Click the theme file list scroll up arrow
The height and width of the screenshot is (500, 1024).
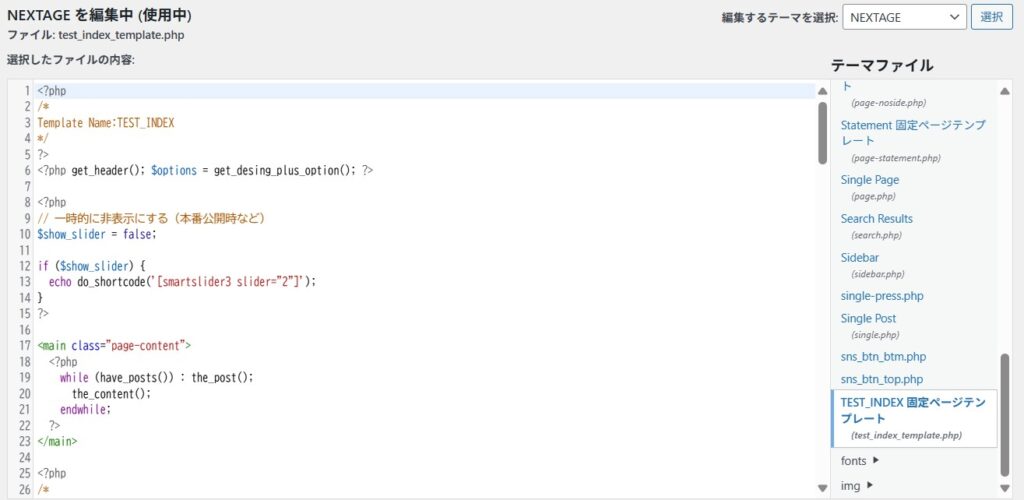click(1005, 91)
